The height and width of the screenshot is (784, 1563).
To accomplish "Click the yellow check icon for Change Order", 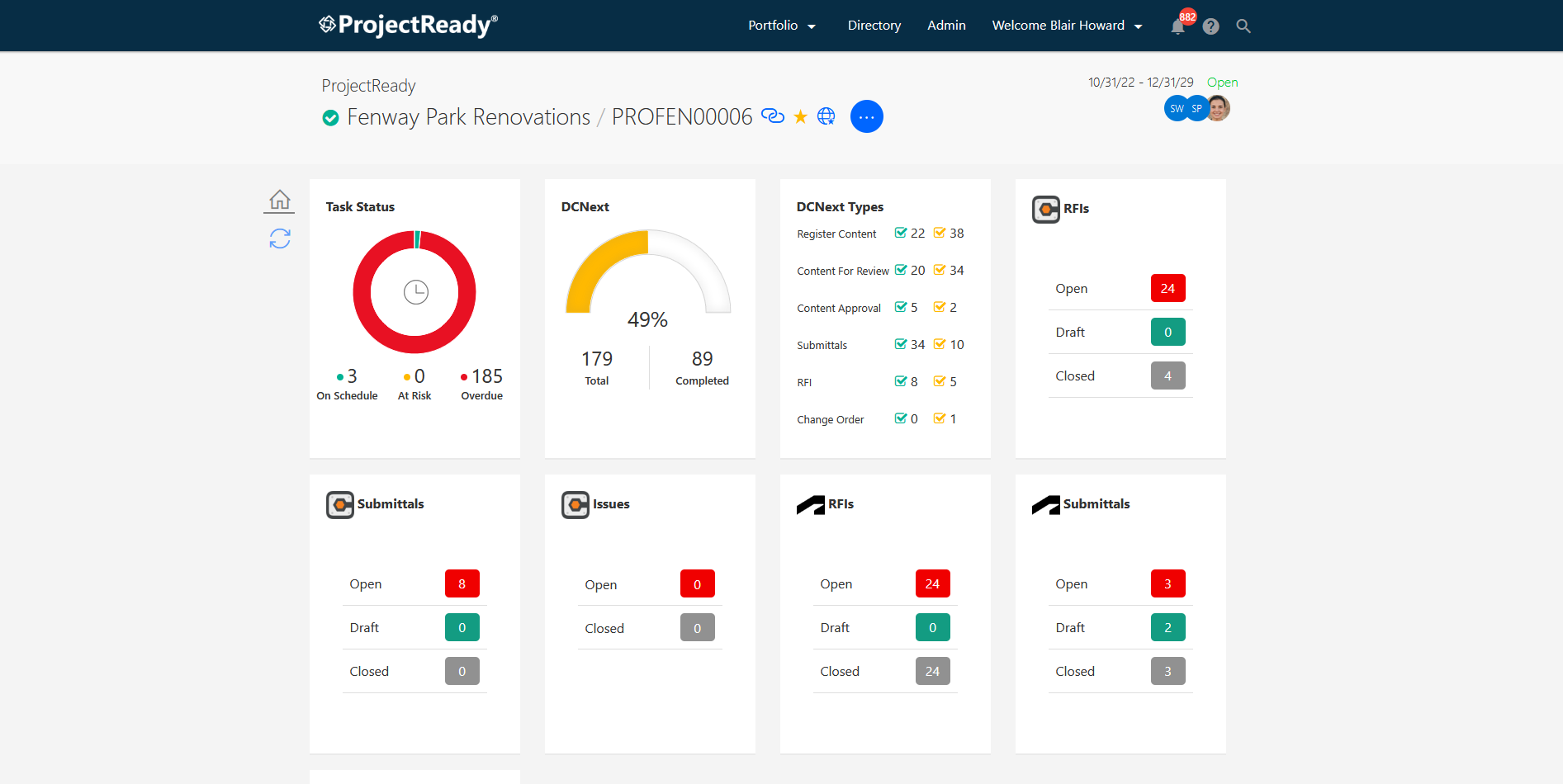I will [940, 418].
